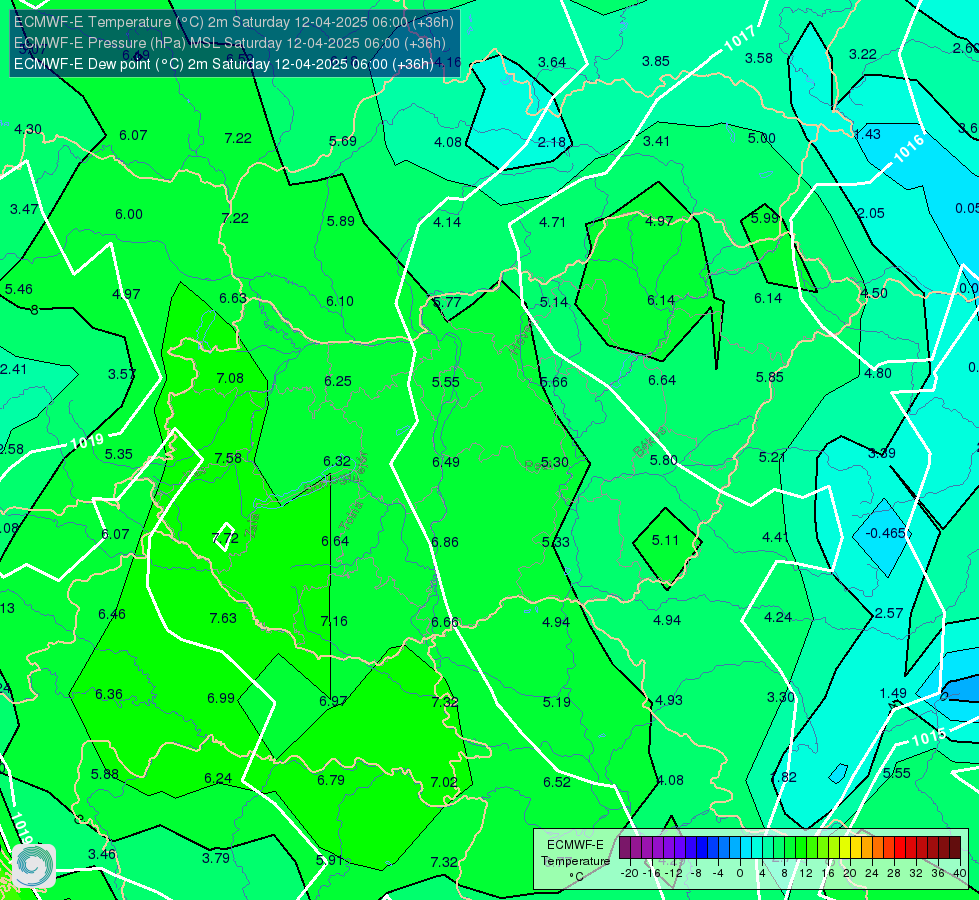Click the grid value 5.80
The image size is (979, 900).
pos(663,460)
